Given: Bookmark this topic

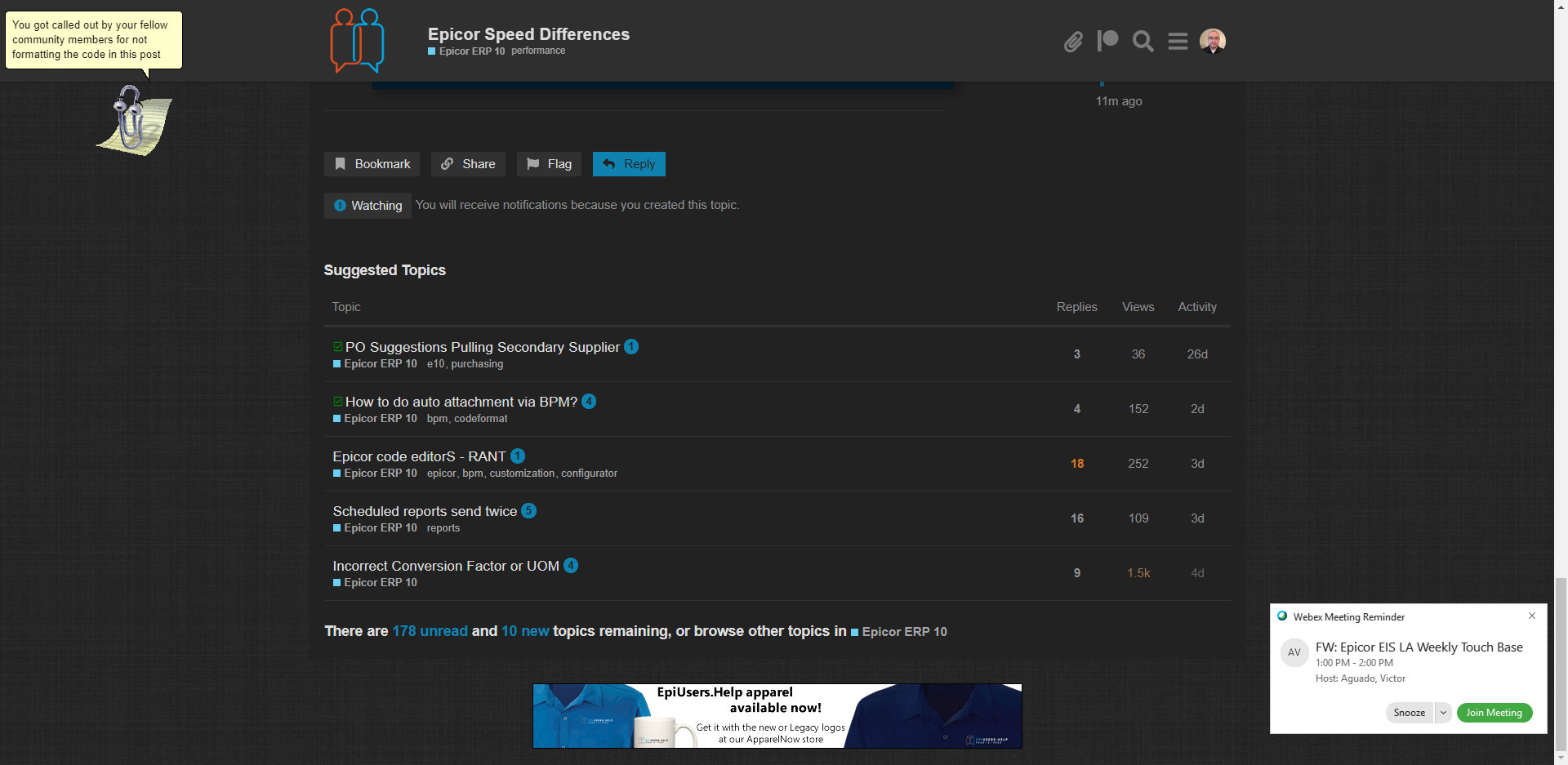Looking at the screenshot, I should pyautogui.click(x=372, y=164).
